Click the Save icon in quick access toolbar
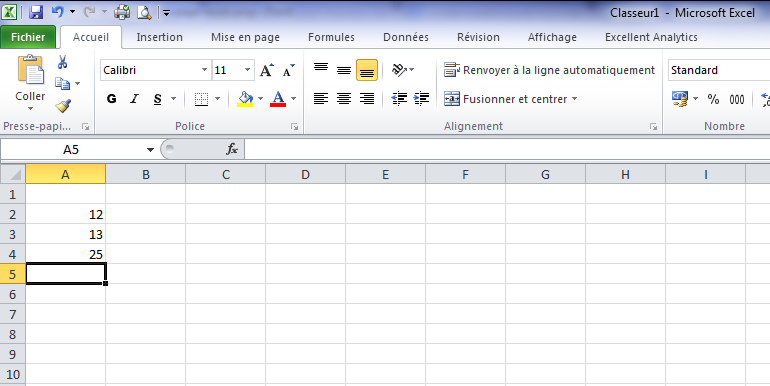 (x=36, y=12)
